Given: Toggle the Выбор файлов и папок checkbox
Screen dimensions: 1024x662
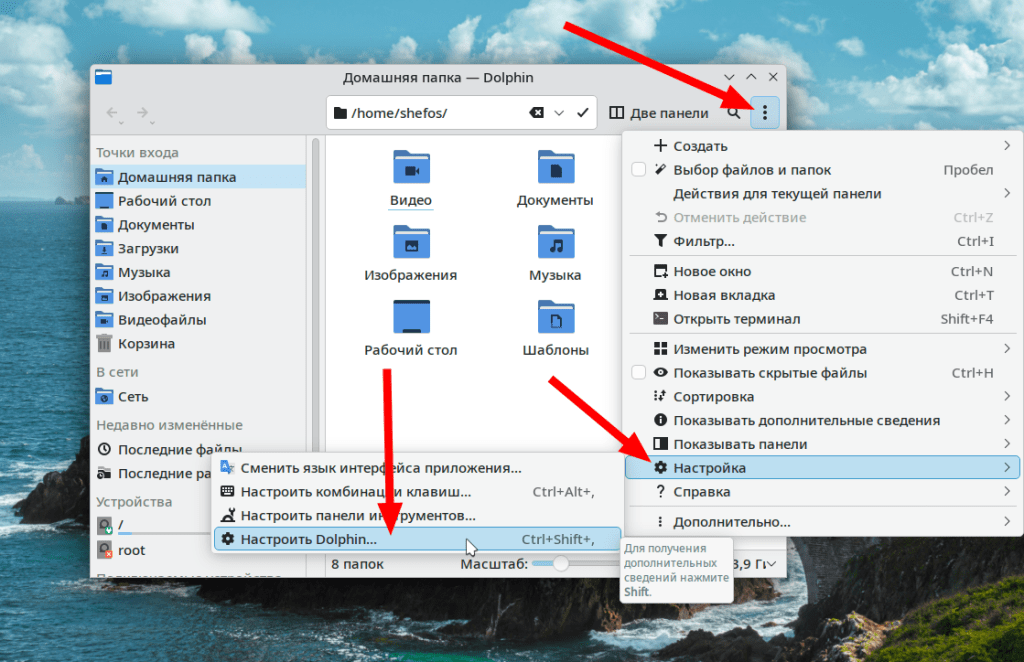Looking at the screenshot, I should (x=639, y=170).
